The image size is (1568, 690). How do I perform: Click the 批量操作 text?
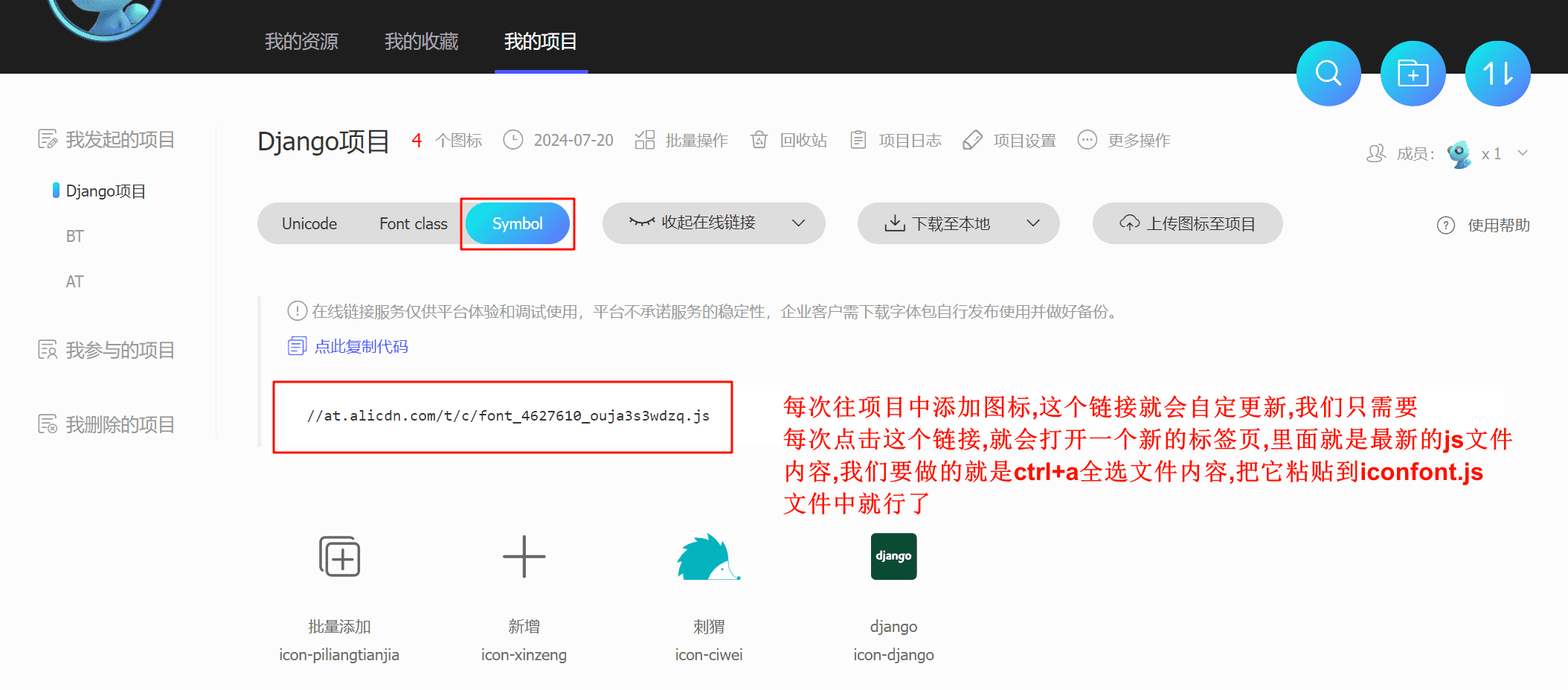click(x=696, y=140)
